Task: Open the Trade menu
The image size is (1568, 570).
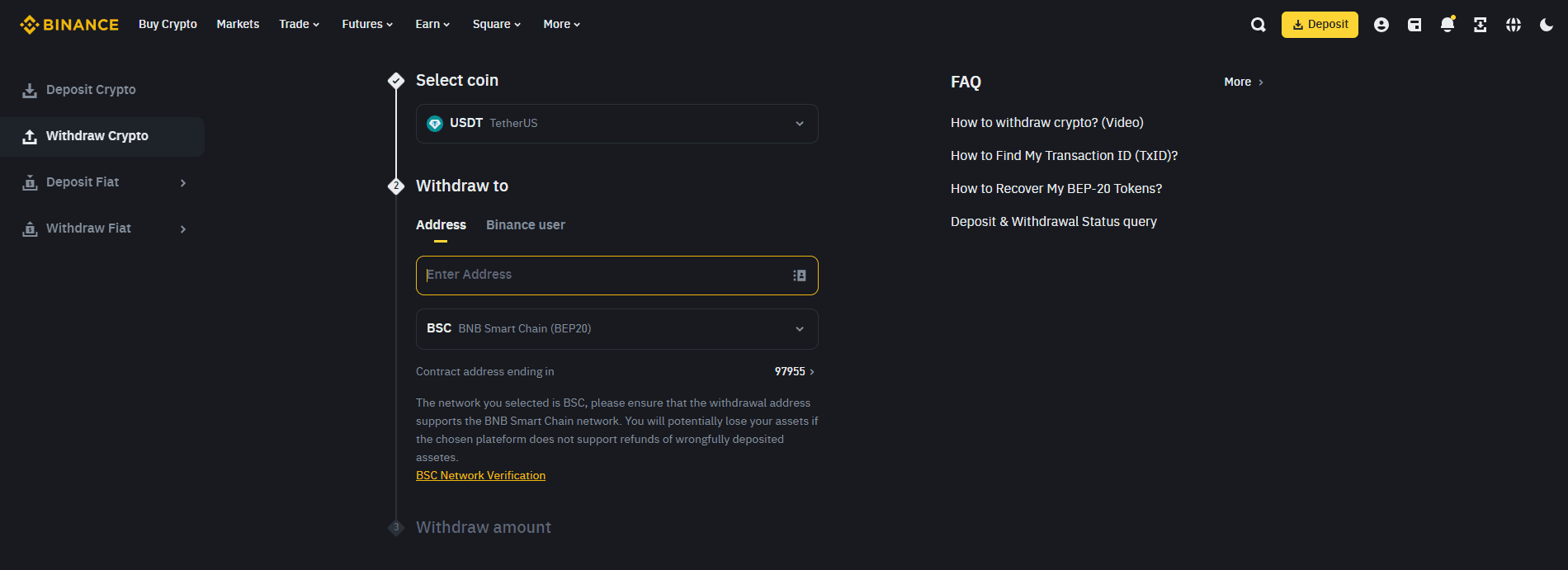Action: [x=300, y=25]
